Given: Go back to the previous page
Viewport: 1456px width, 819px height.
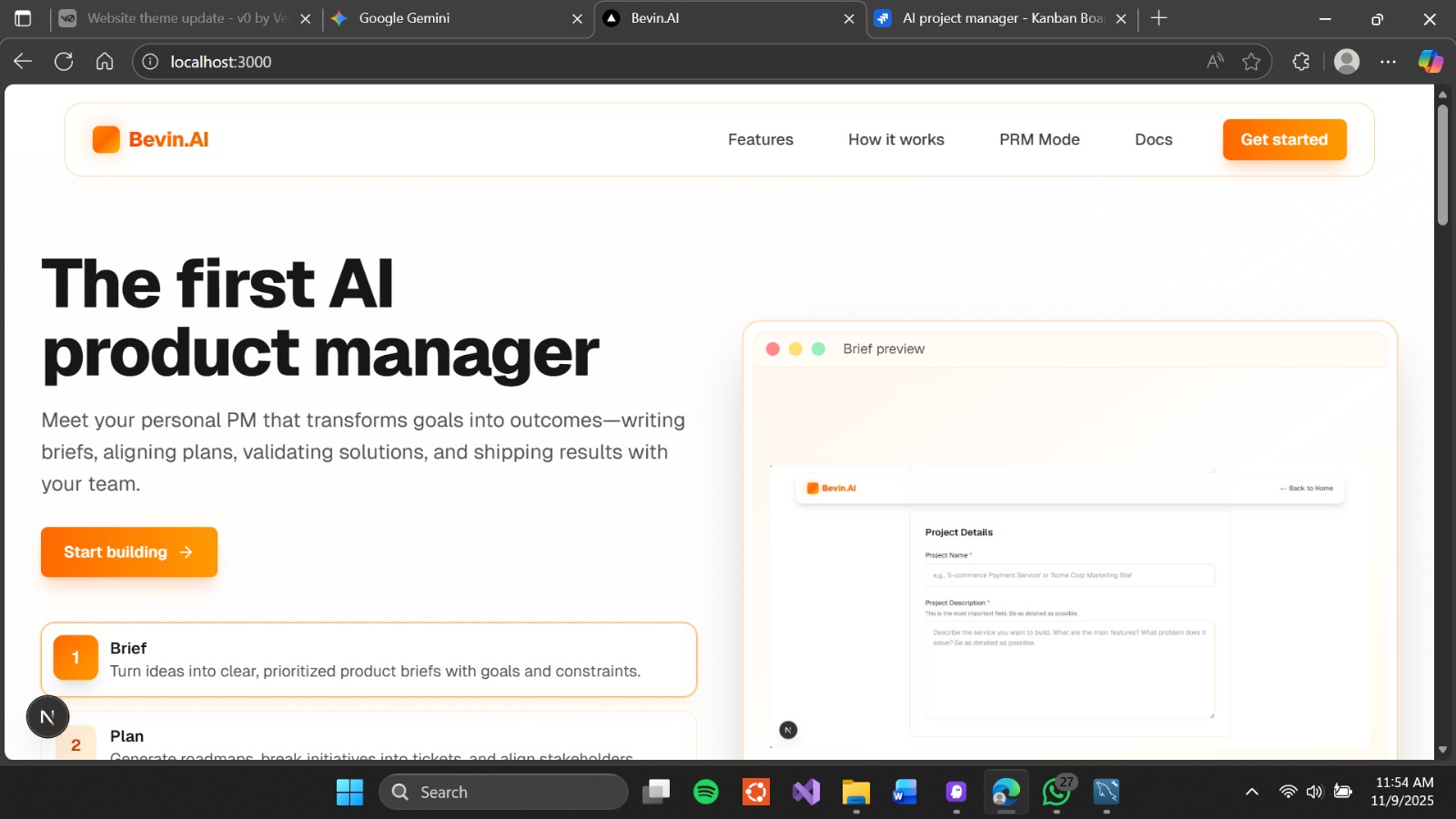Looking at the screenshot, I should tap(23, 62).
